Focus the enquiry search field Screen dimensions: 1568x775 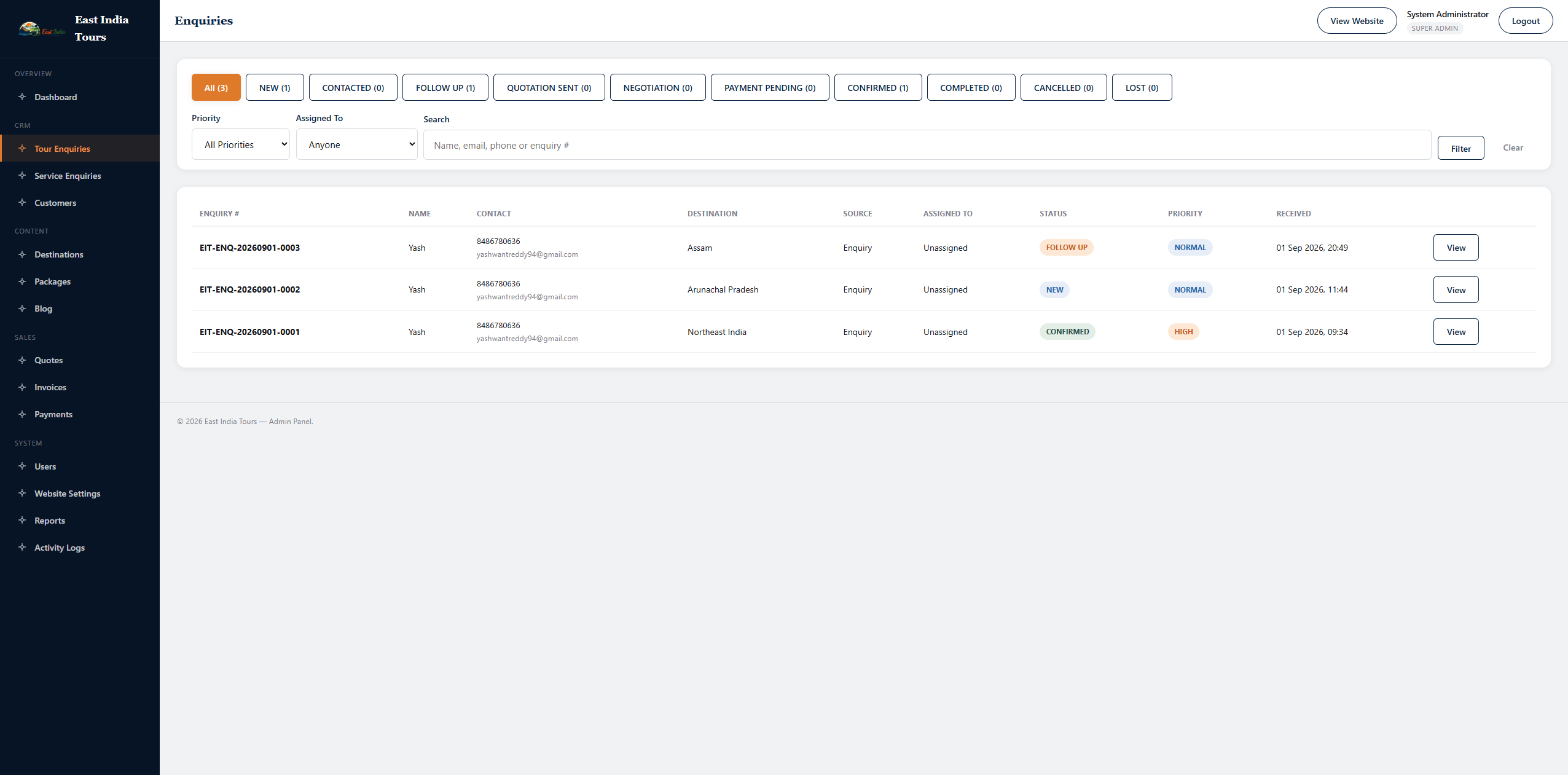927,145
